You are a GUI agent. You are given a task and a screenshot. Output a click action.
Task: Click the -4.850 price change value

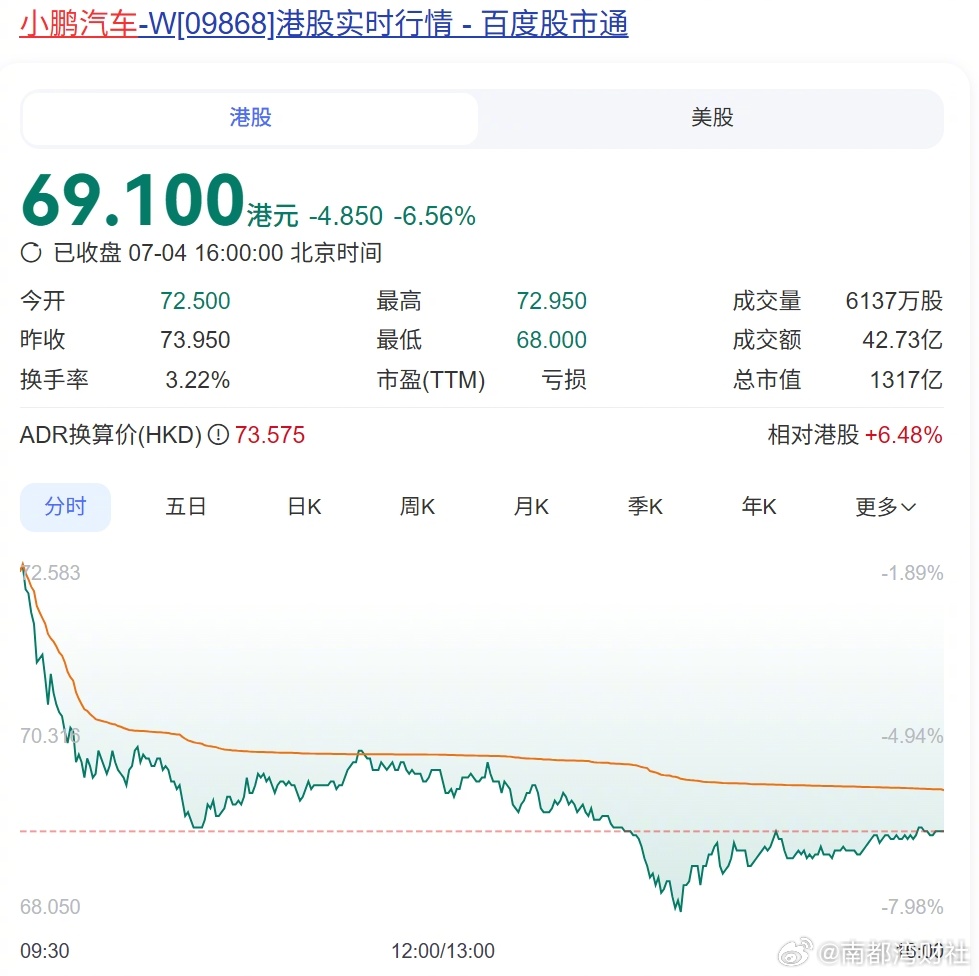click(x=346, y=216)
